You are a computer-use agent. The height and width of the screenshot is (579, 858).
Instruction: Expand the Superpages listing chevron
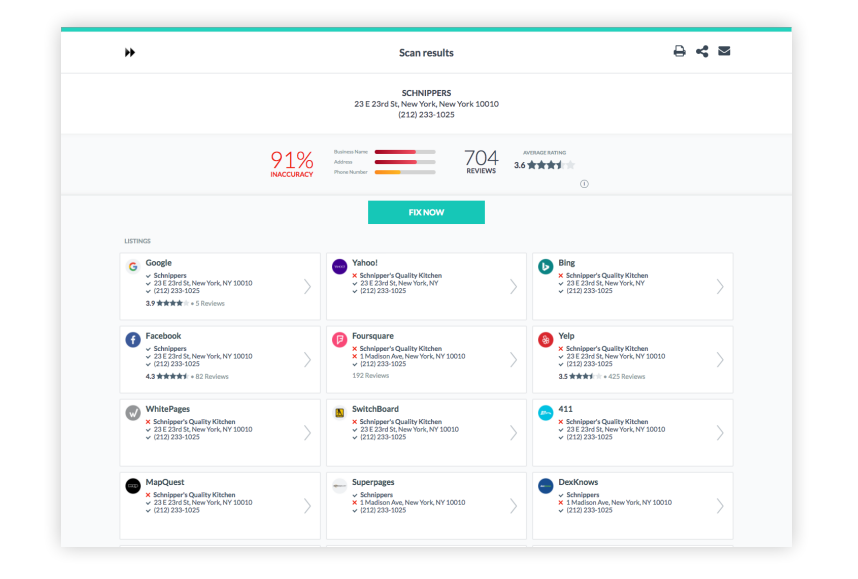(x=513, y=506)
